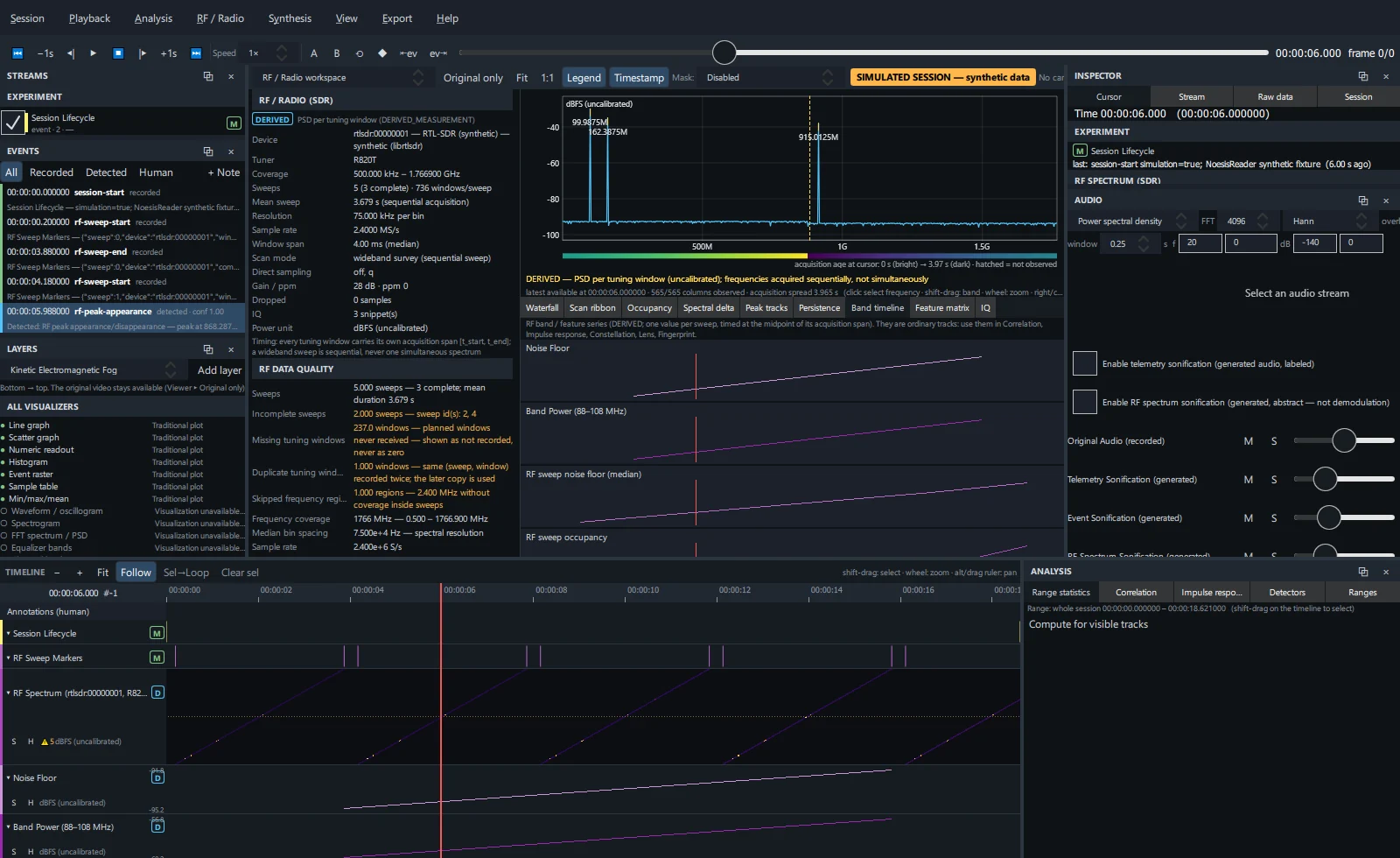Open the Kinetic Electromagnetic Fog layer dropdown
Viewport: 1400px width, 858px height.
coord(92,370)
